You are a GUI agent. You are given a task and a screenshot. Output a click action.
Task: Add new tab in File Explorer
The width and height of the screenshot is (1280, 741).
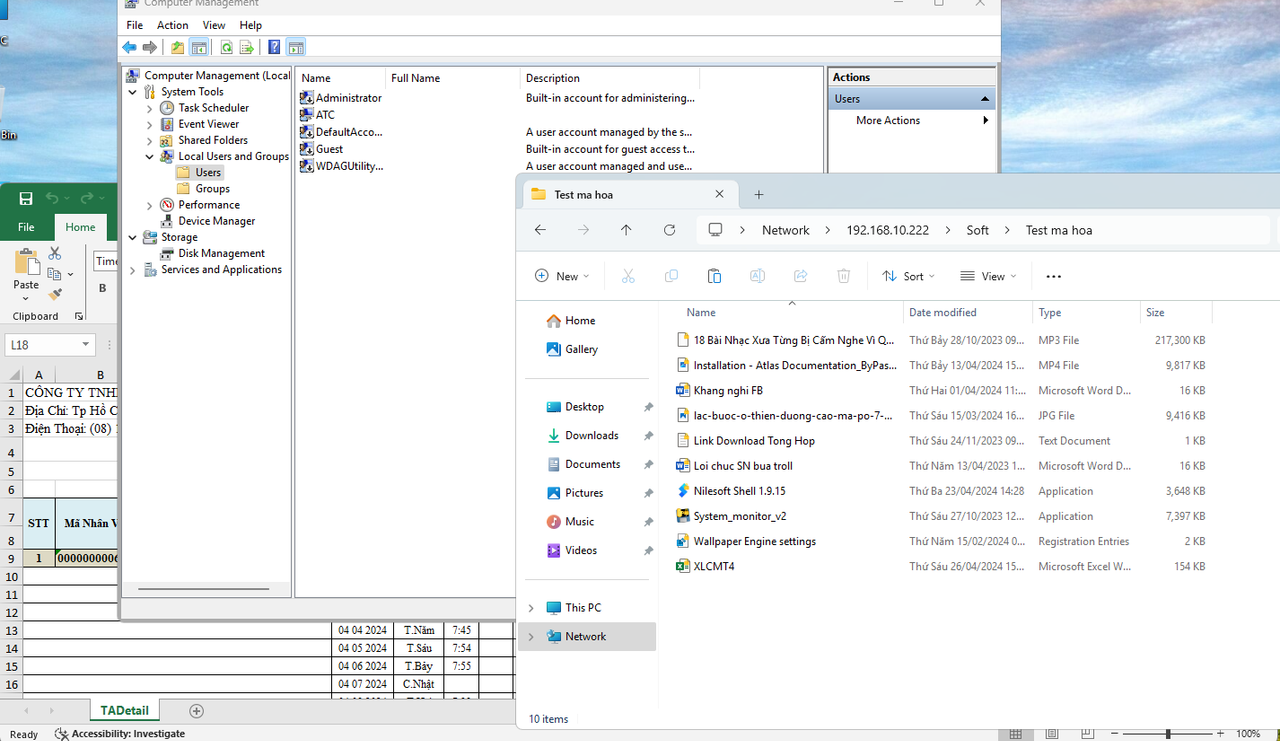click(758, 195)
